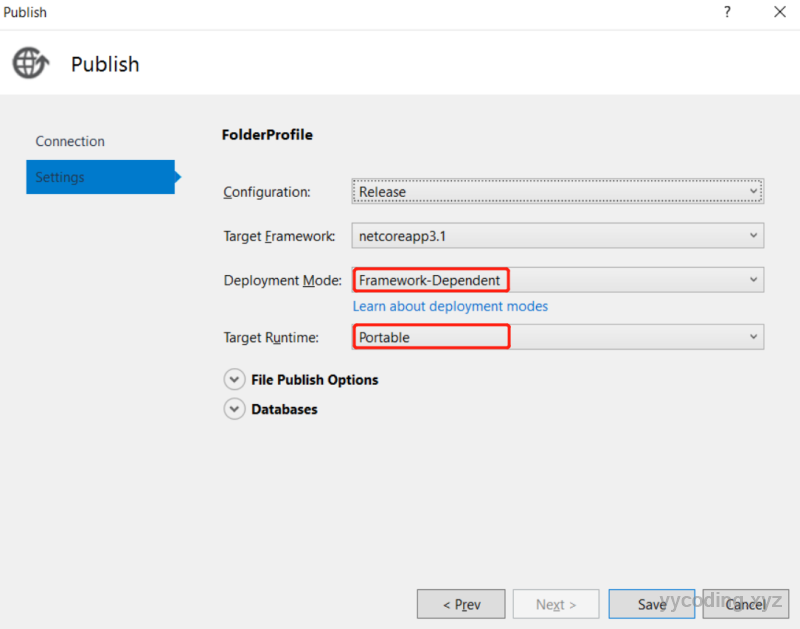Click the Target Runtime field label
Screen dimensions: 800x629
click(271, 338)
